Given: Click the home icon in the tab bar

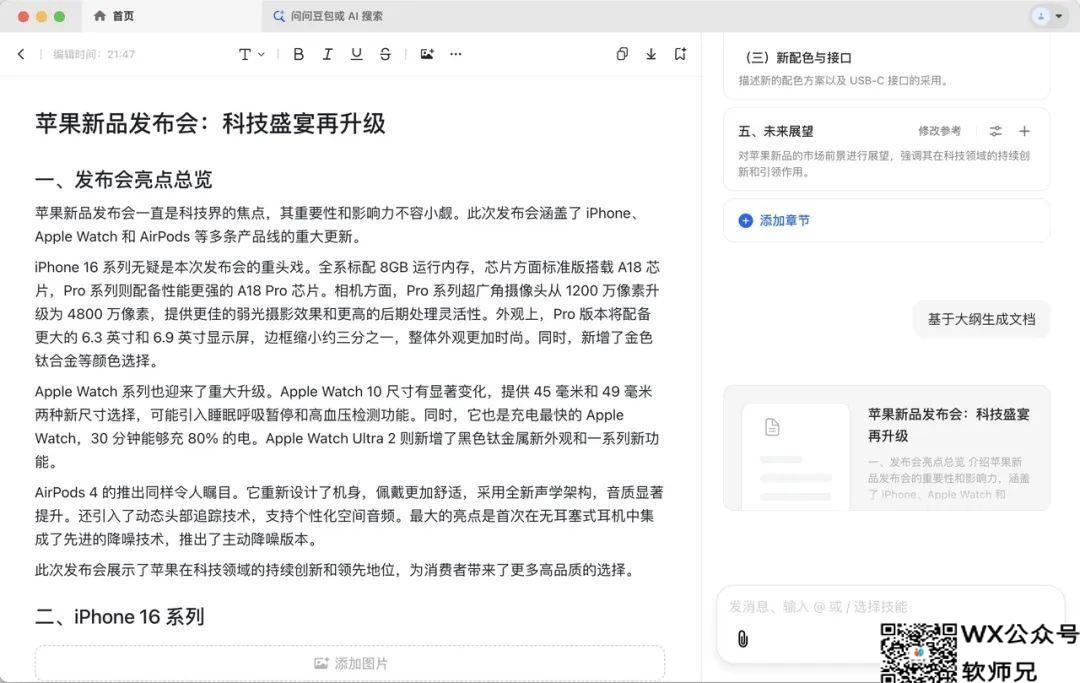Looking at the screenshot, I should click(100, 16).
